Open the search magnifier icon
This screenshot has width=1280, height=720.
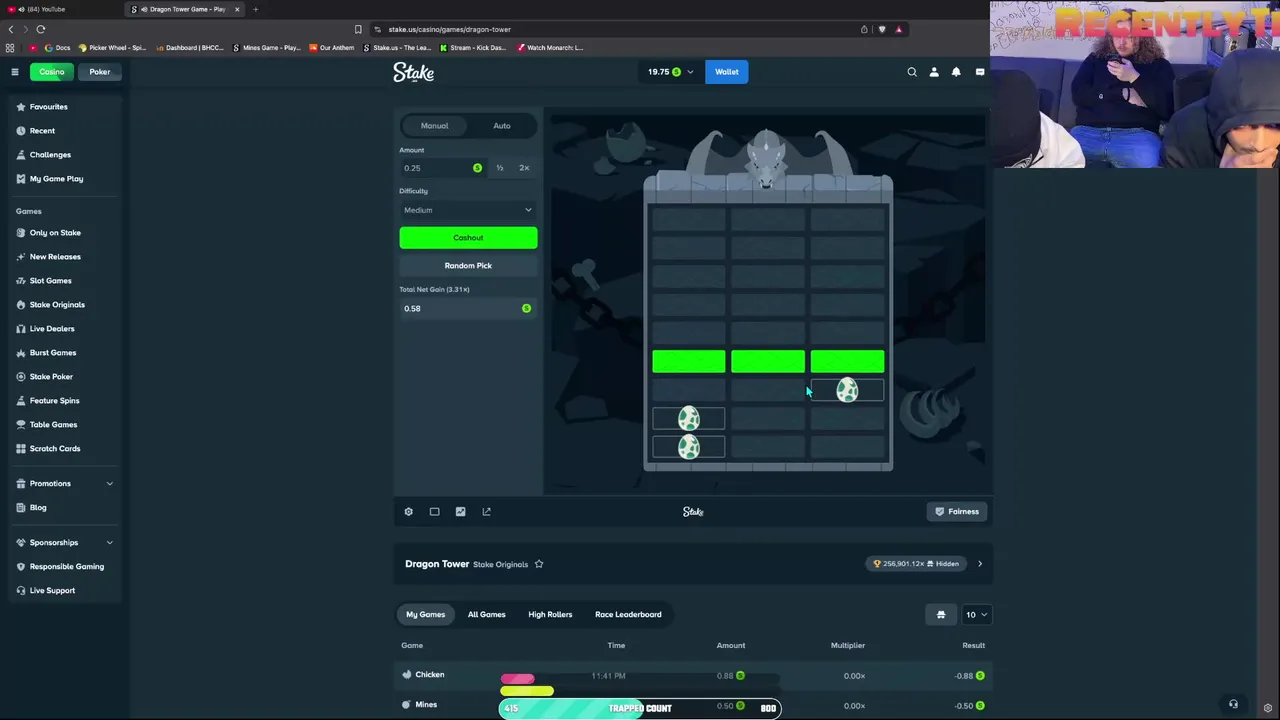coord(912,72)
